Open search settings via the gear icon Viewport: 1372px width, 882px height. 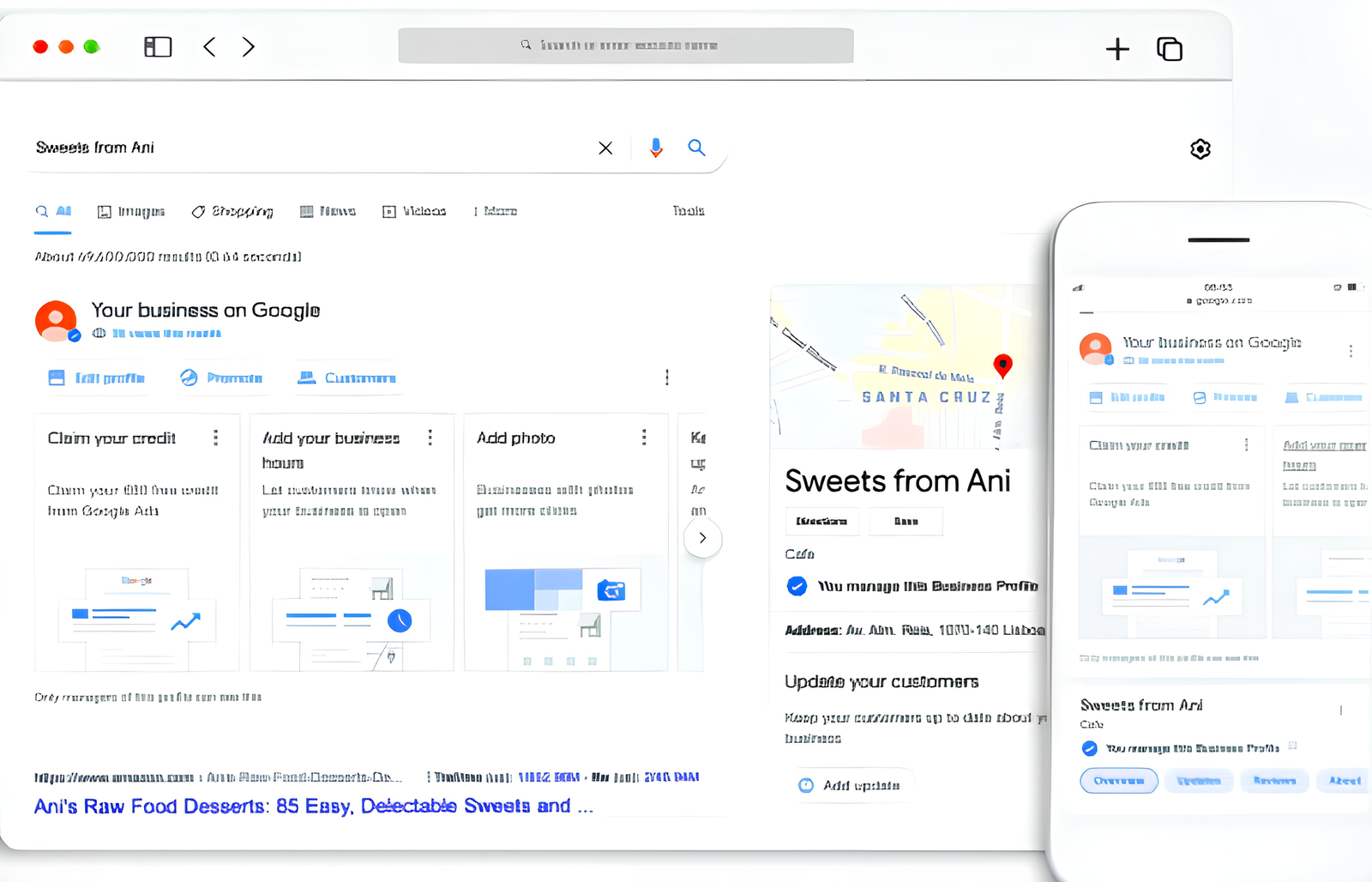(x=1200, y=148)
